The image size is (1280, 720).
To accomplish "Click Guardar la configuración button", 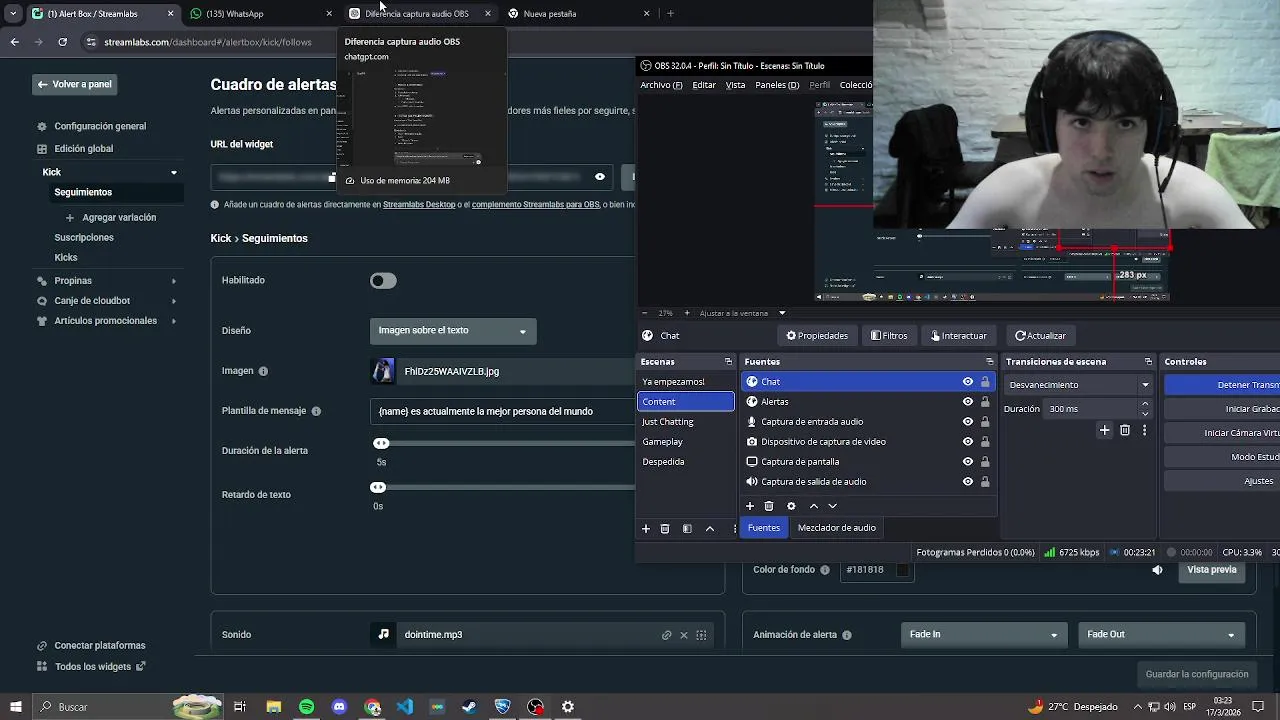I will (x=1197, y=675).
